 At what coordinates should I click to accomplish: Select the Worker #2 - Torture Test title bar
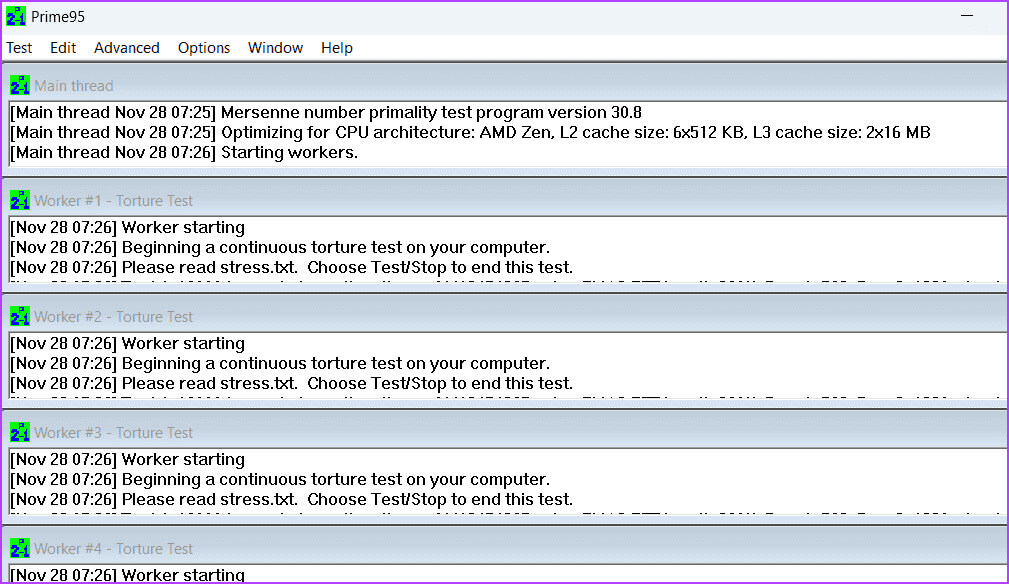[x=500, y=317]
